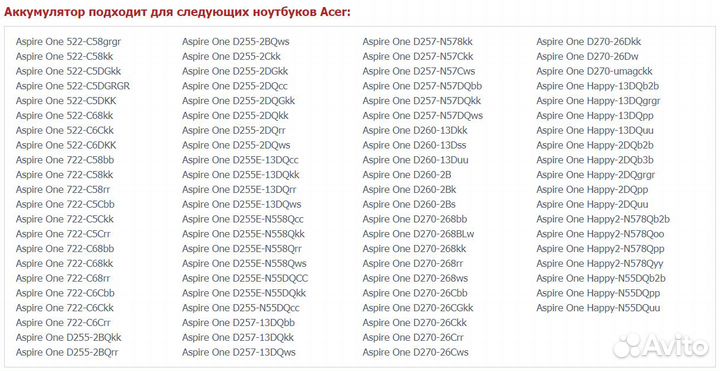720x371 pixels.
Task: Click the model "Aspire One Happy2-N578Qyy"
Action: (600, 264)
